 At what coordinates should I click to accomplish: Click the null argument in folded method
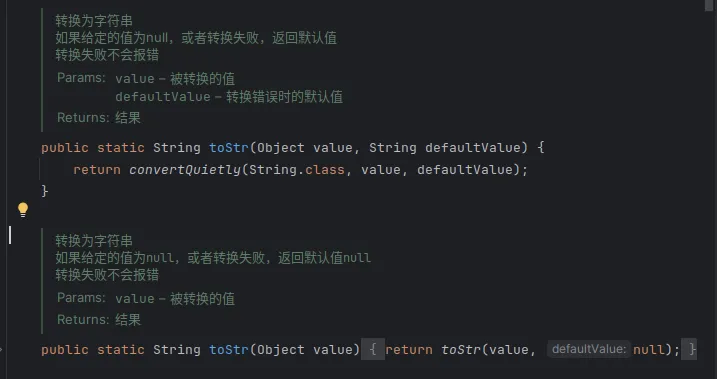click(649, 350)
